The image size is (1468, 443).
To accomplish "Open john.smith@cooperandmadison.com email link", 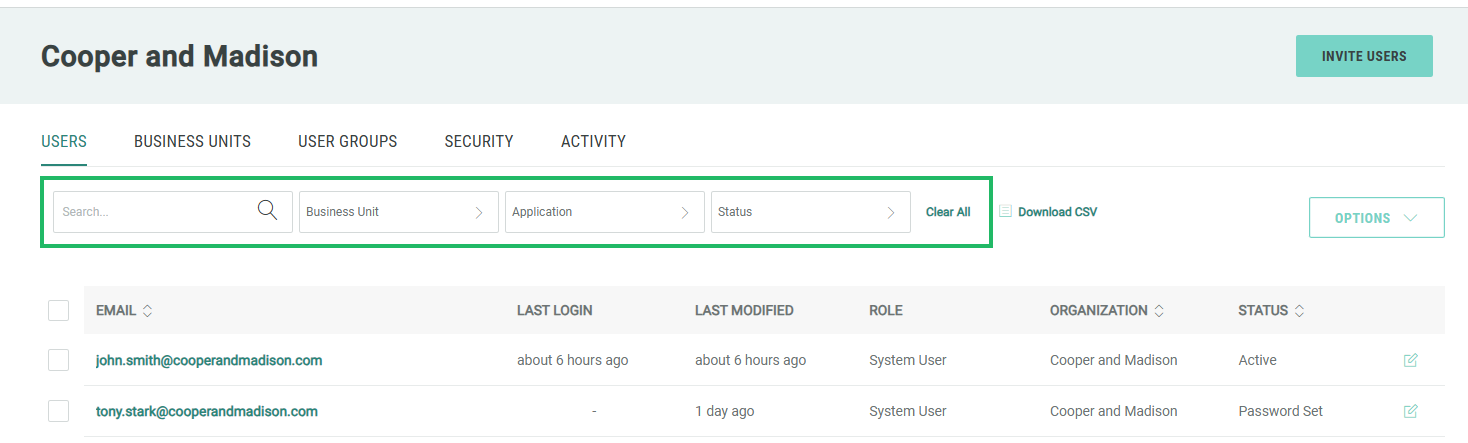I will coord(209,360).
